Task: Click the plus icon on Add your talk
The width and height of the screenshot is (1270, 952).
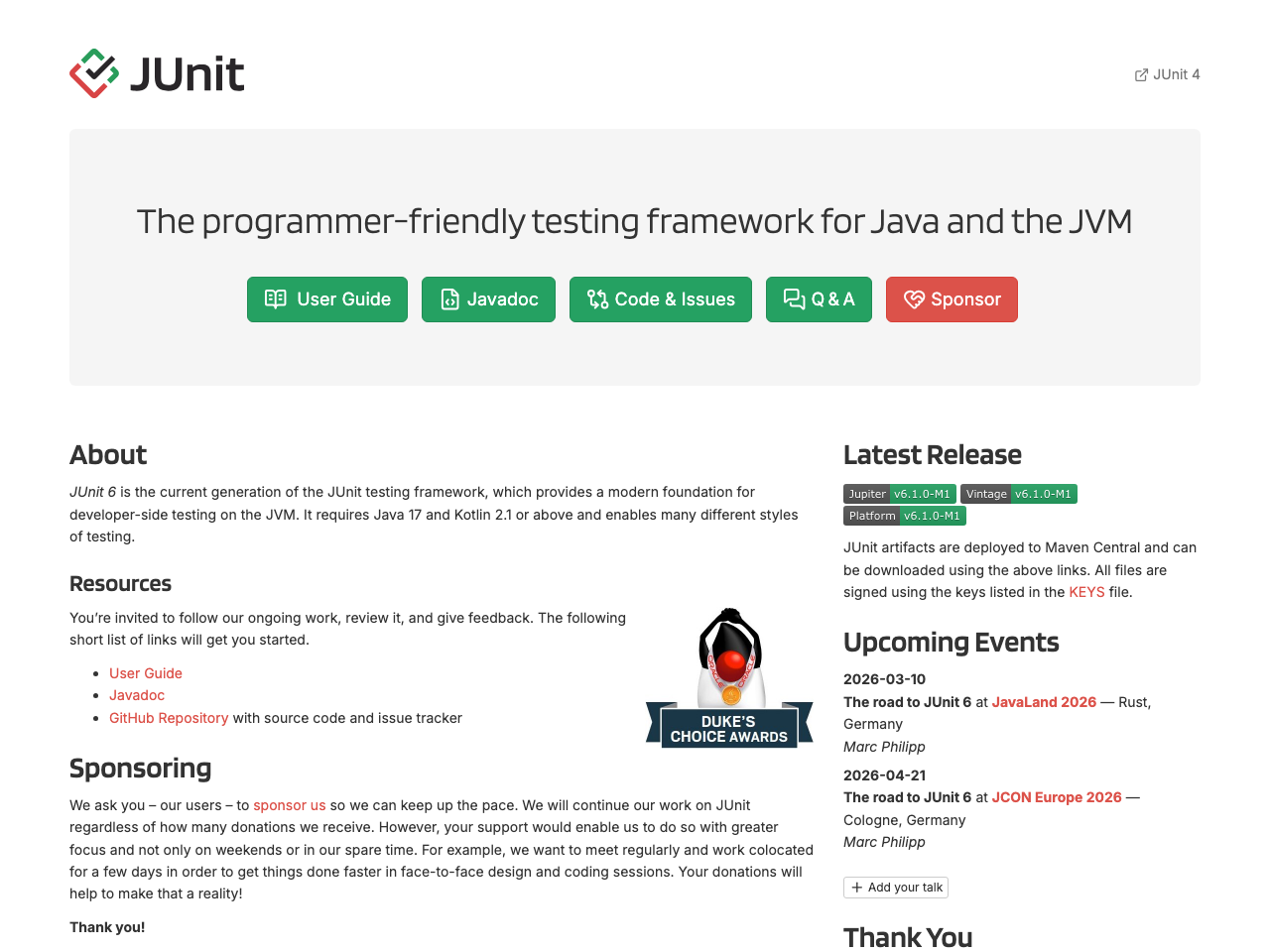Action: coord(855,887)
